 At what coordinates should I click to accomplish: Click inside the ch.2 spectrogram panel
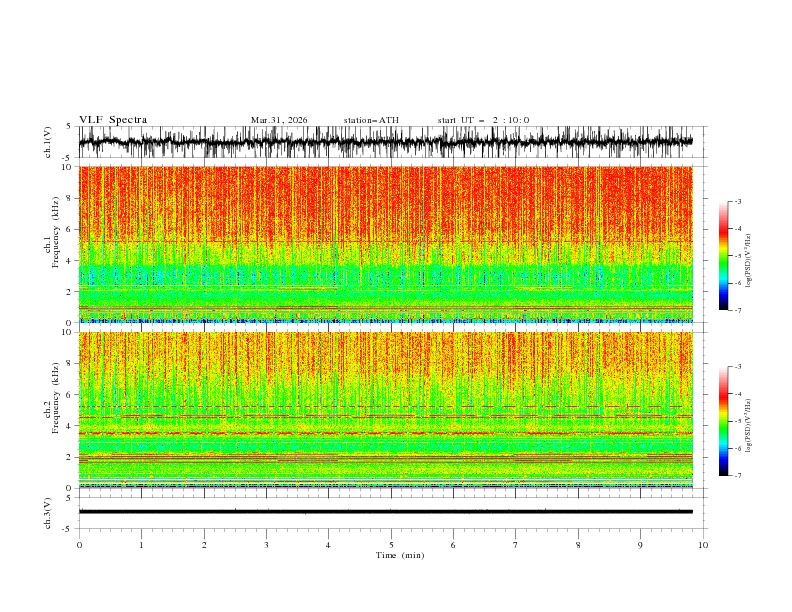tap(385, 410)
